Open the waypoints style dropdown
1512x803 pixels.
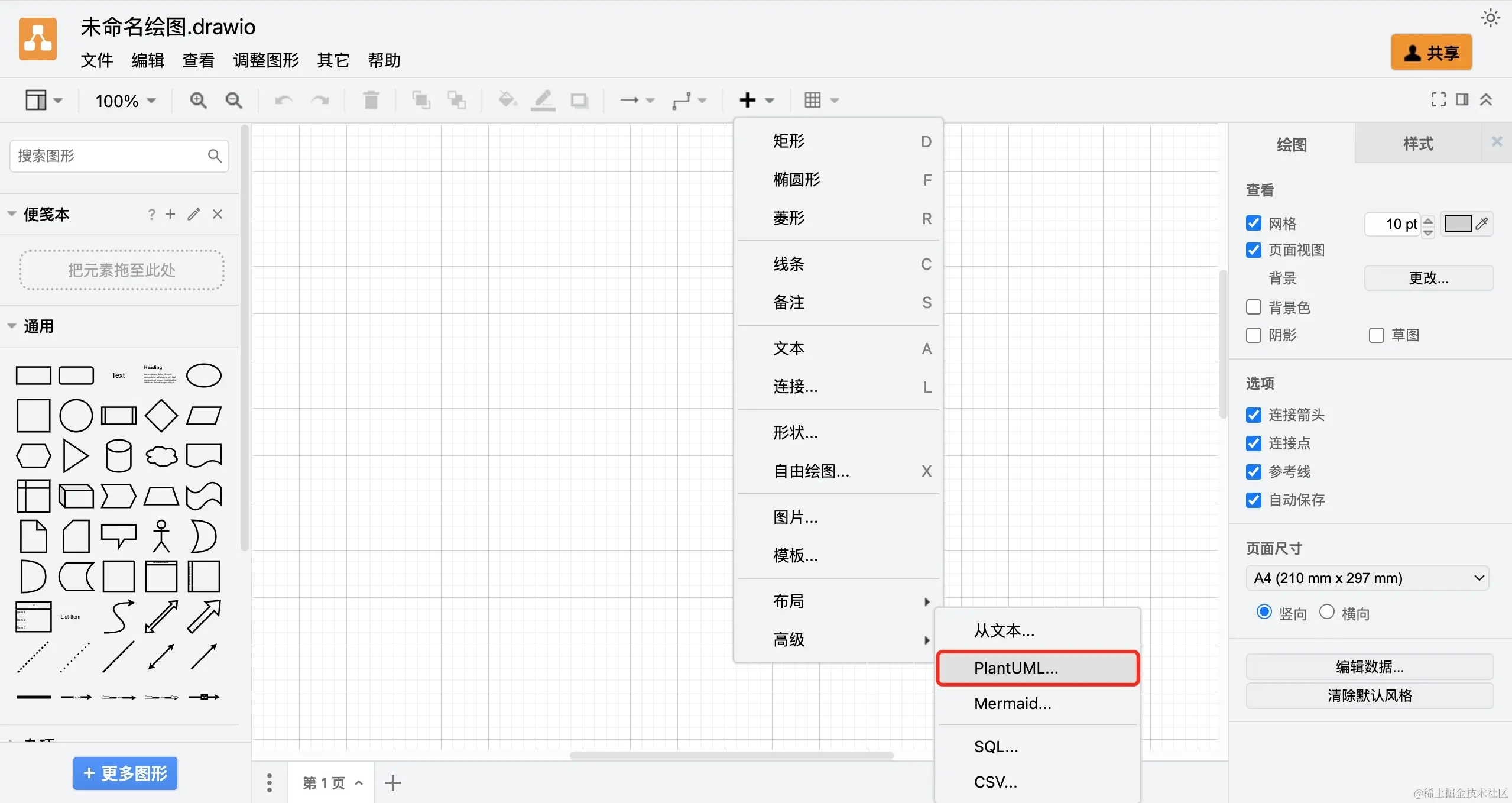(689, 101)
